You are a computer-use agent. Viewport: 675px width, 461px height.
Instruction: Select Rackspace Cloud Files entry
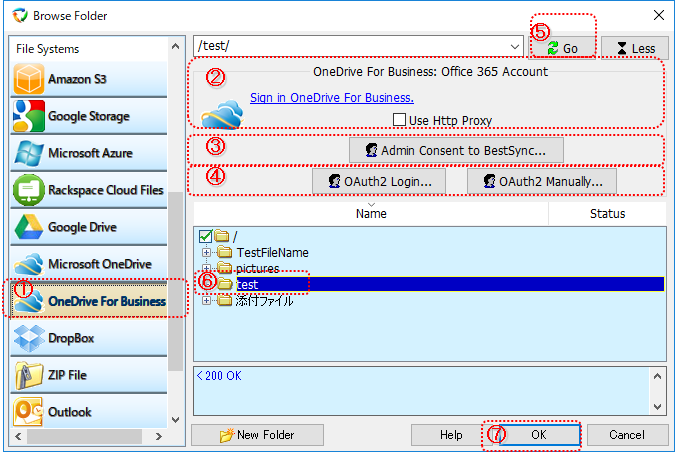[89, 190]
